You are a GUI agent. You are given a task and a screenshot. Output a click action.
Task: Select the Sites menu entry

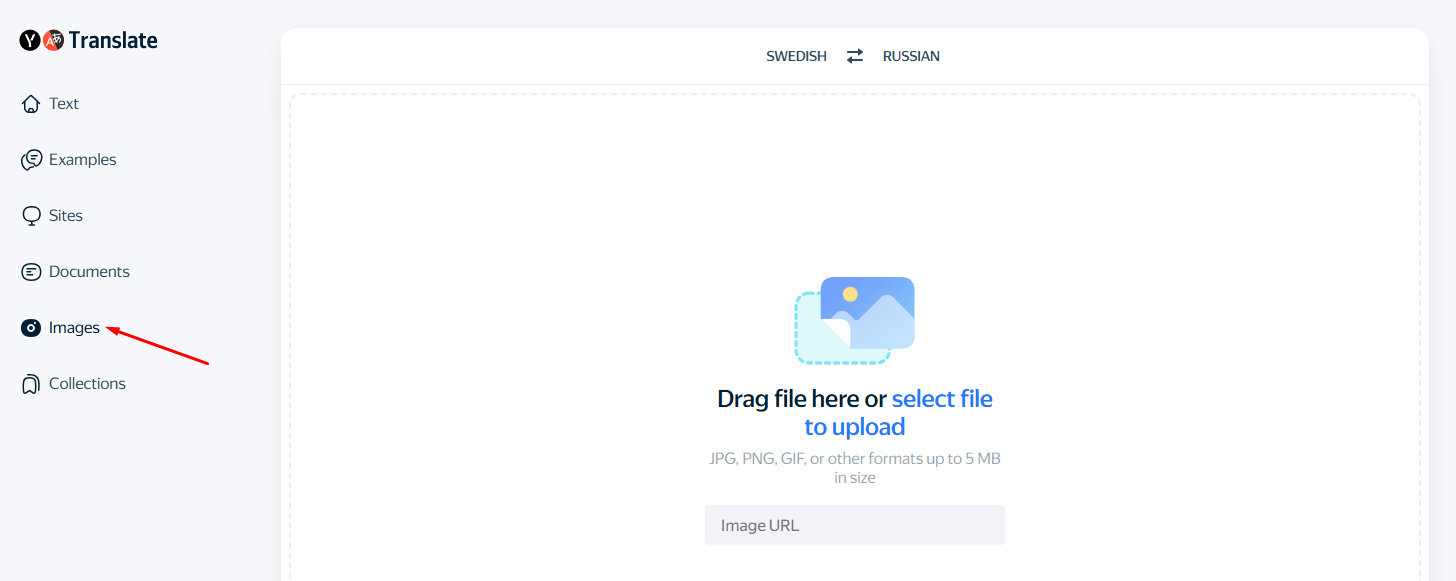point(66,215)
